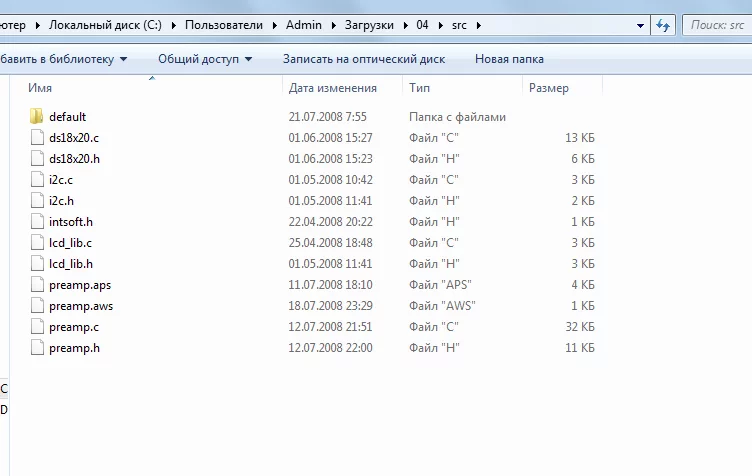Refresh the folder with the address bar arrows icon

point(663,25)
